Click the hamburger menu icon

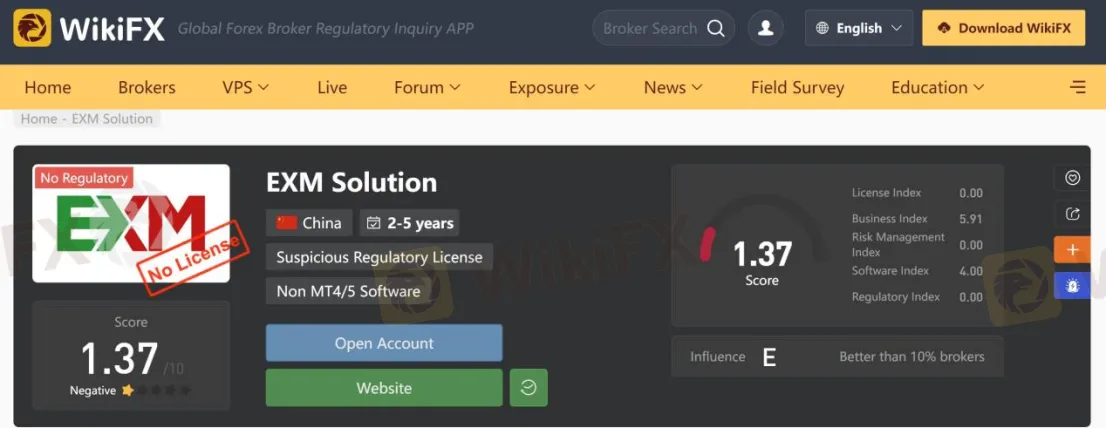point(1078,87)
